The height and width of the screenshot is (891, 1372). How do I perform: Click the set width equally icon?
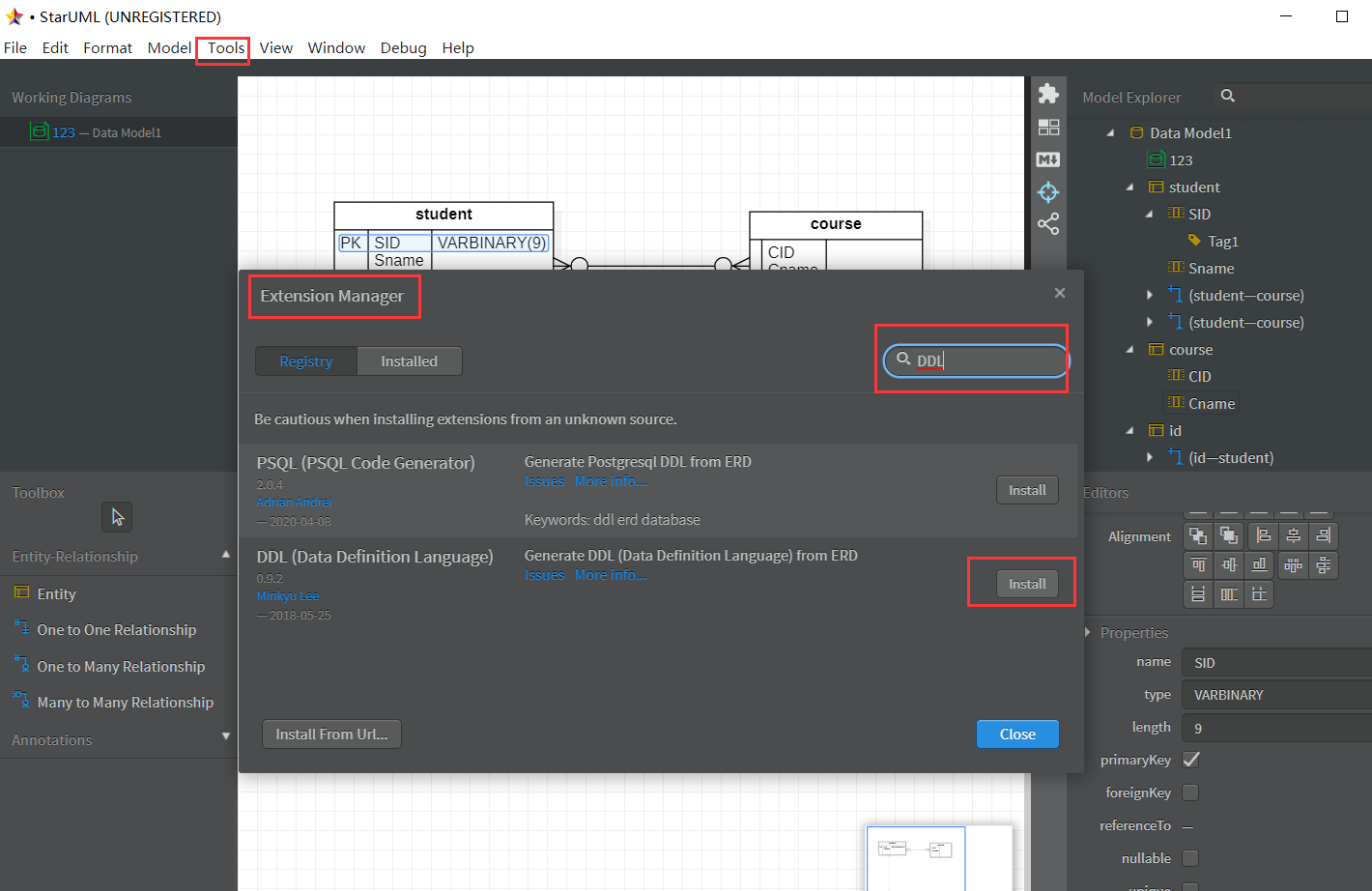1198,593
